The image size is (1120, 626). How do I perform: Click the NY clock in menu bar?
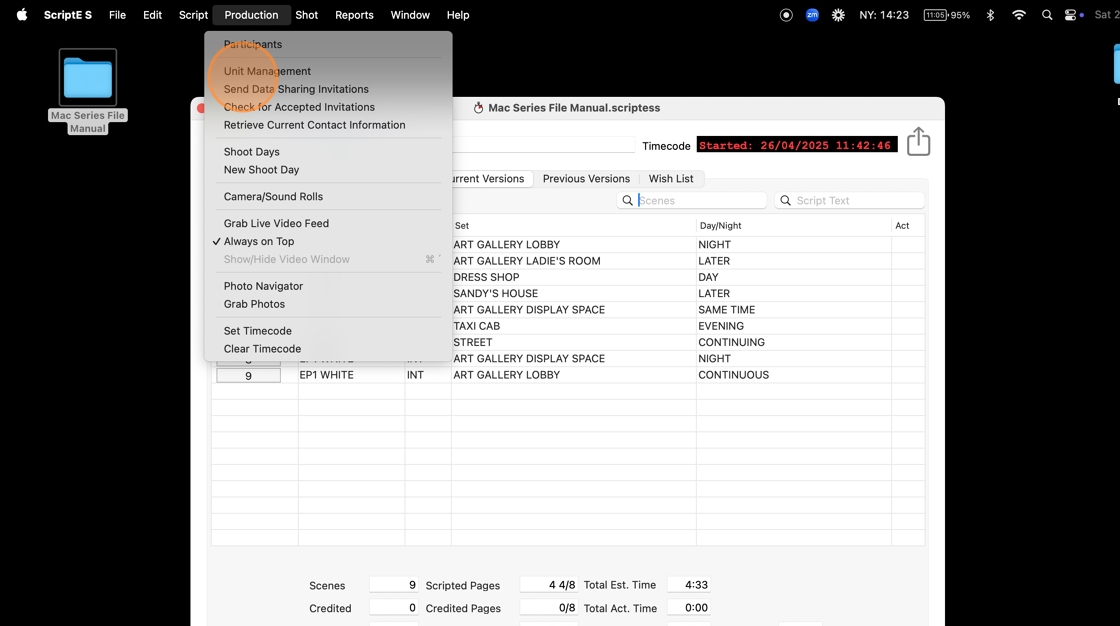884,15
